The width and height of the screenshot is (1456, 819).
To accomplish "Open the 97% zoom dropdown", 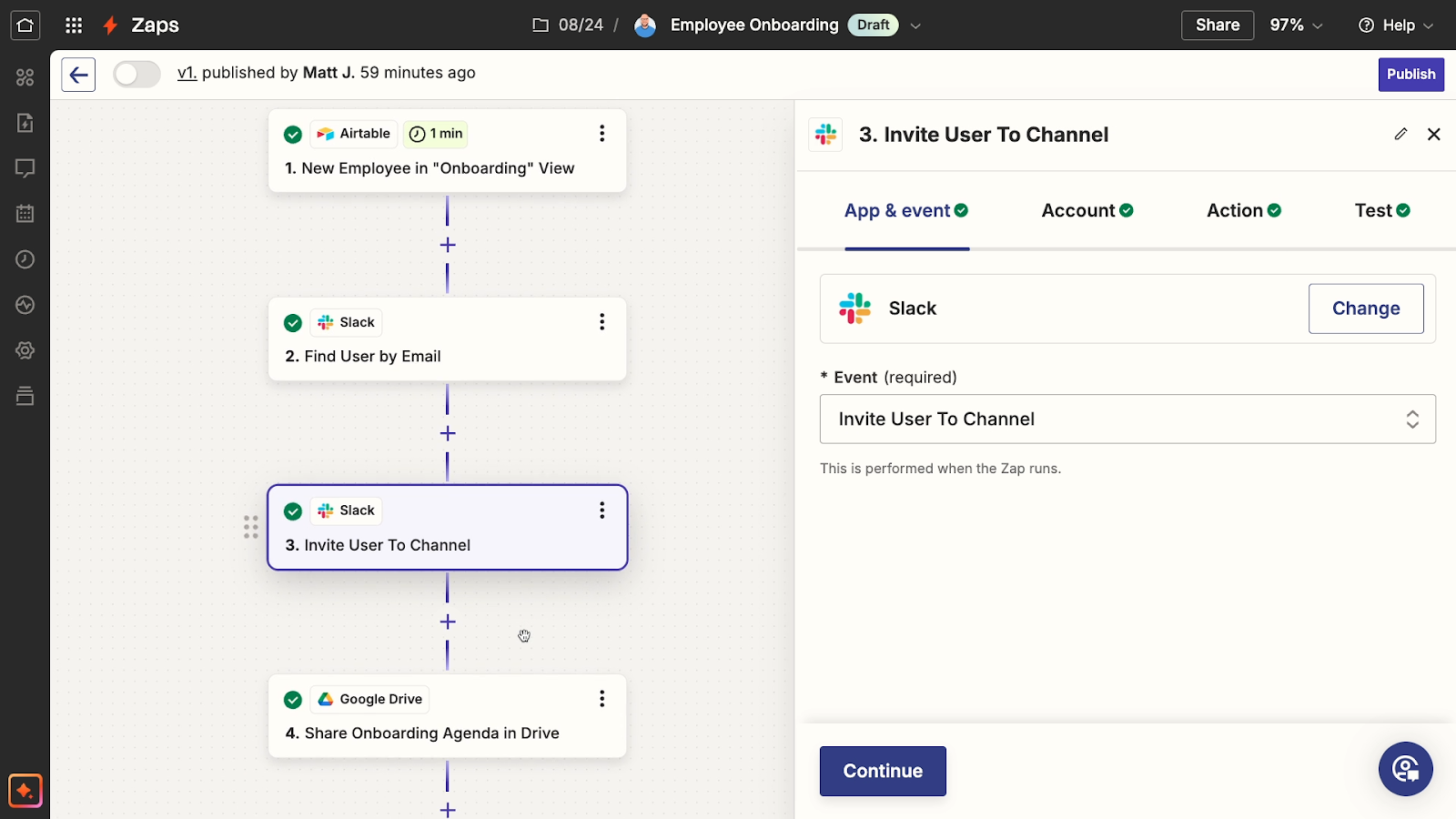I will (1296, 25).
